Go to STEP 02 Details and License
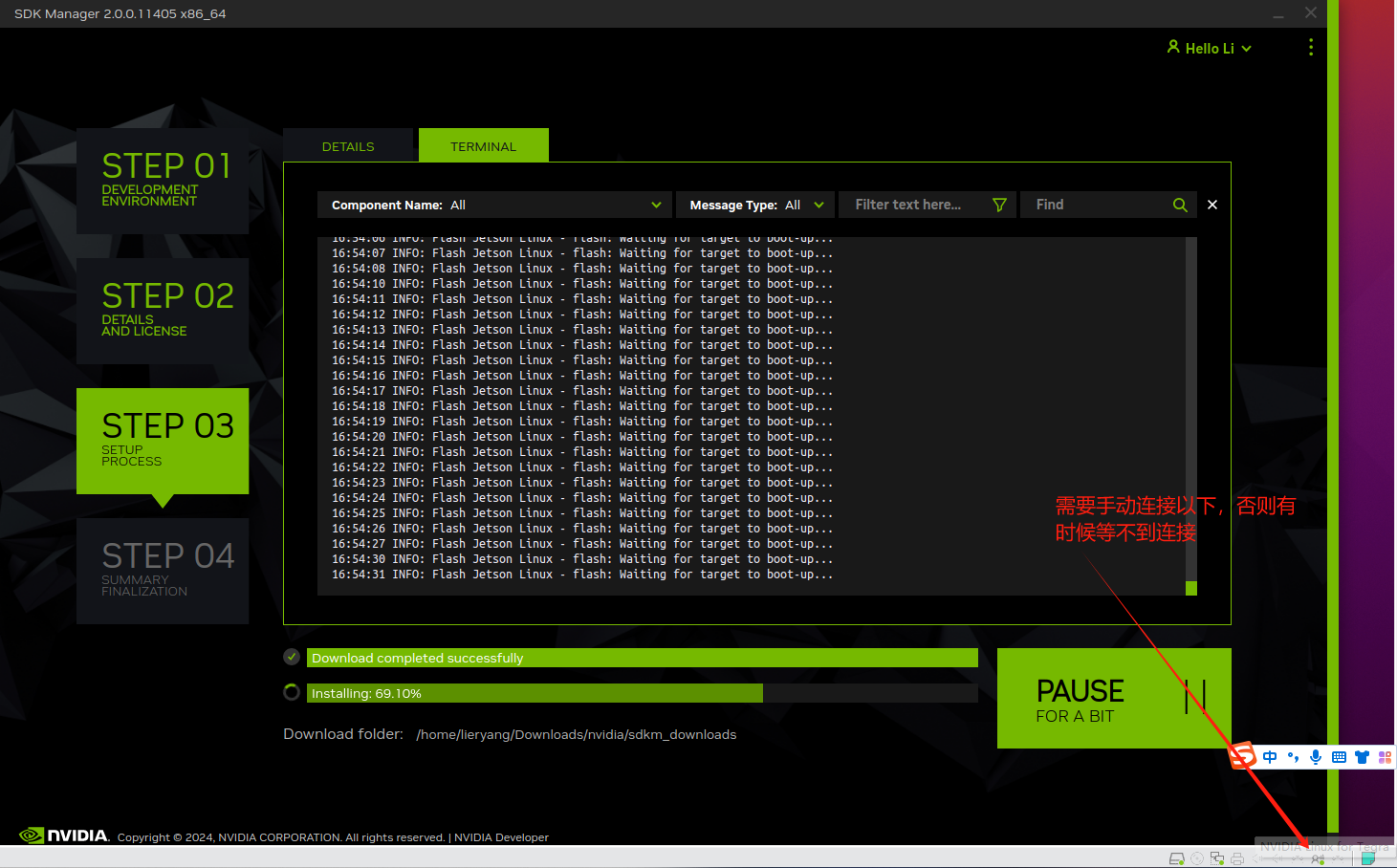Image resolution: width=1397 pixels, height=868 pixels. click(x=163, y=311)
